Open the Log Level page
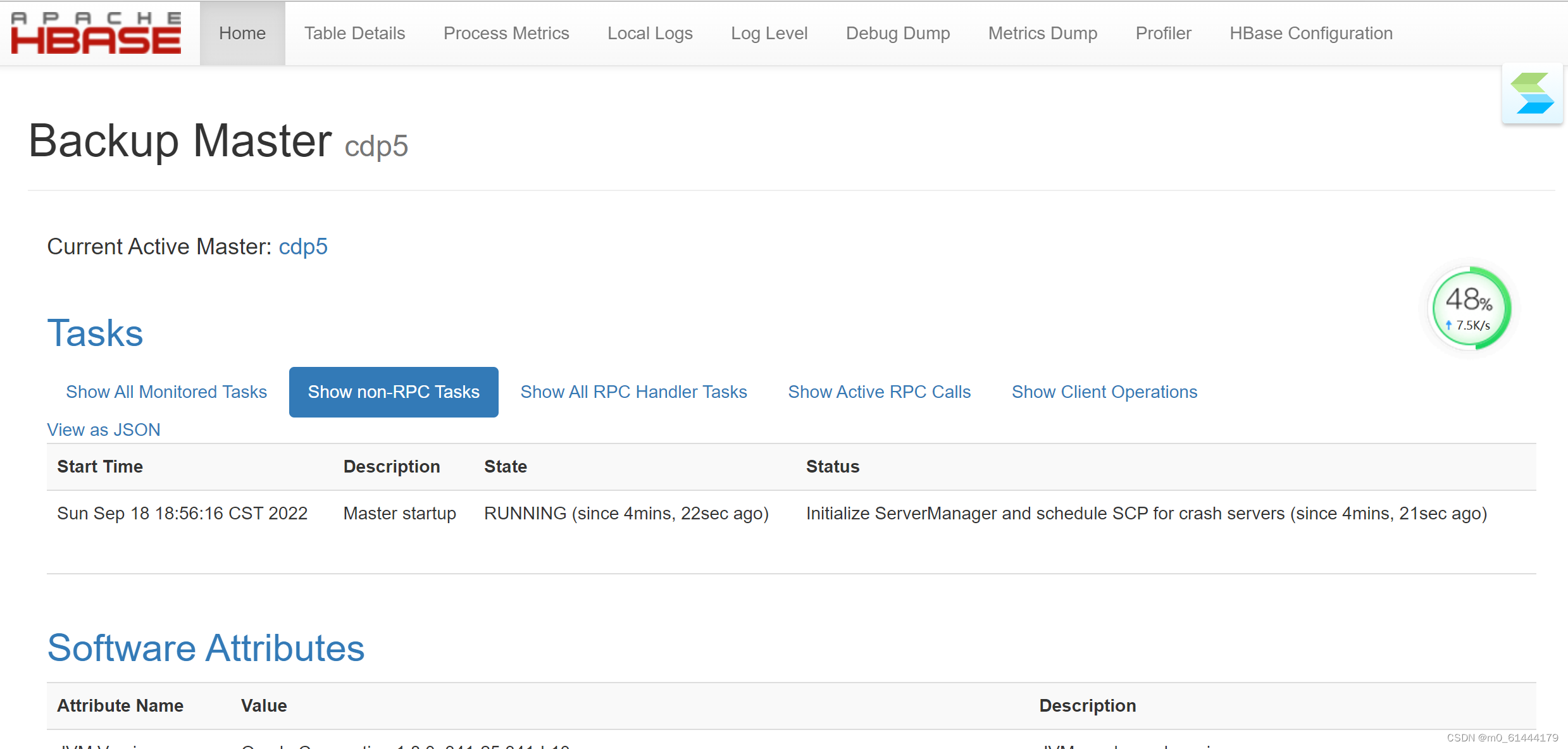 tap(769, 33)
